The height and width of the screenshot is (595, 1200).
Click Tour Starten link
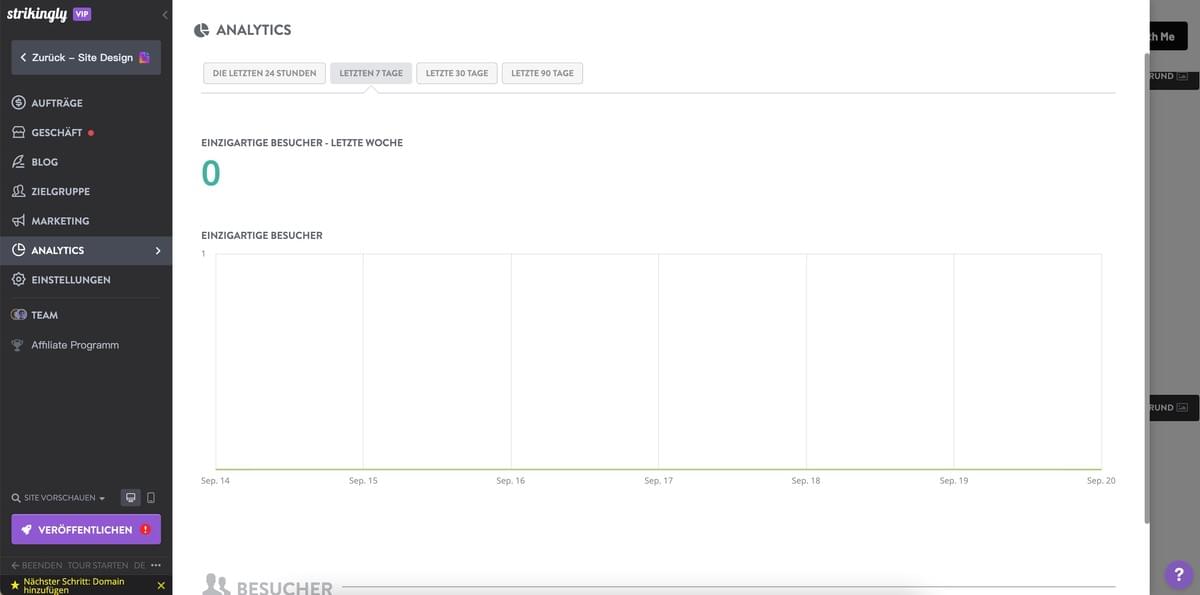[97, 566]
